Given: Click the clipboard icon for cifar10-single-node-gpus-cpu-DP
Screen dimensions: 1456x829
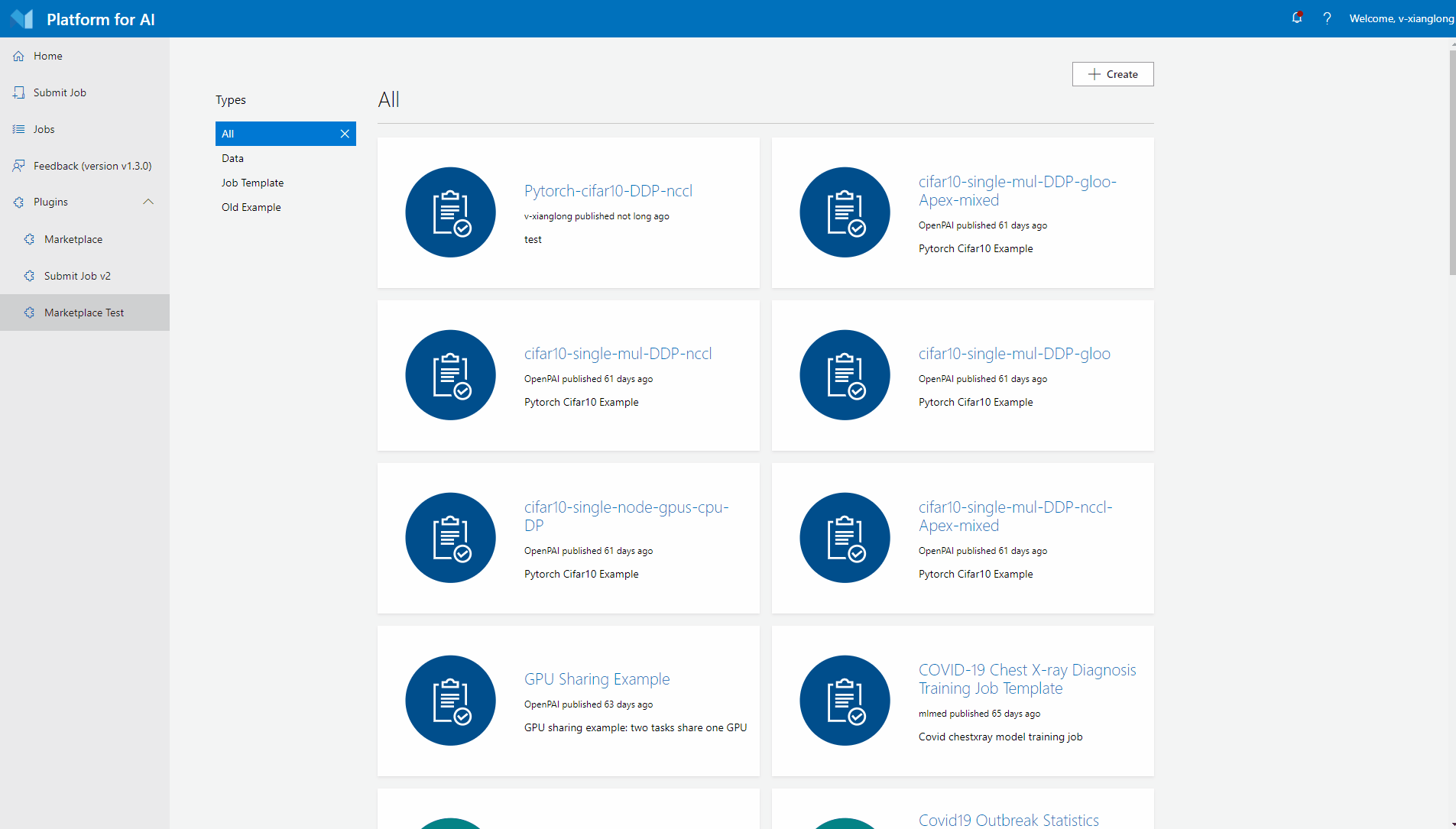Looking at the screenshot, I should point(451,538).
